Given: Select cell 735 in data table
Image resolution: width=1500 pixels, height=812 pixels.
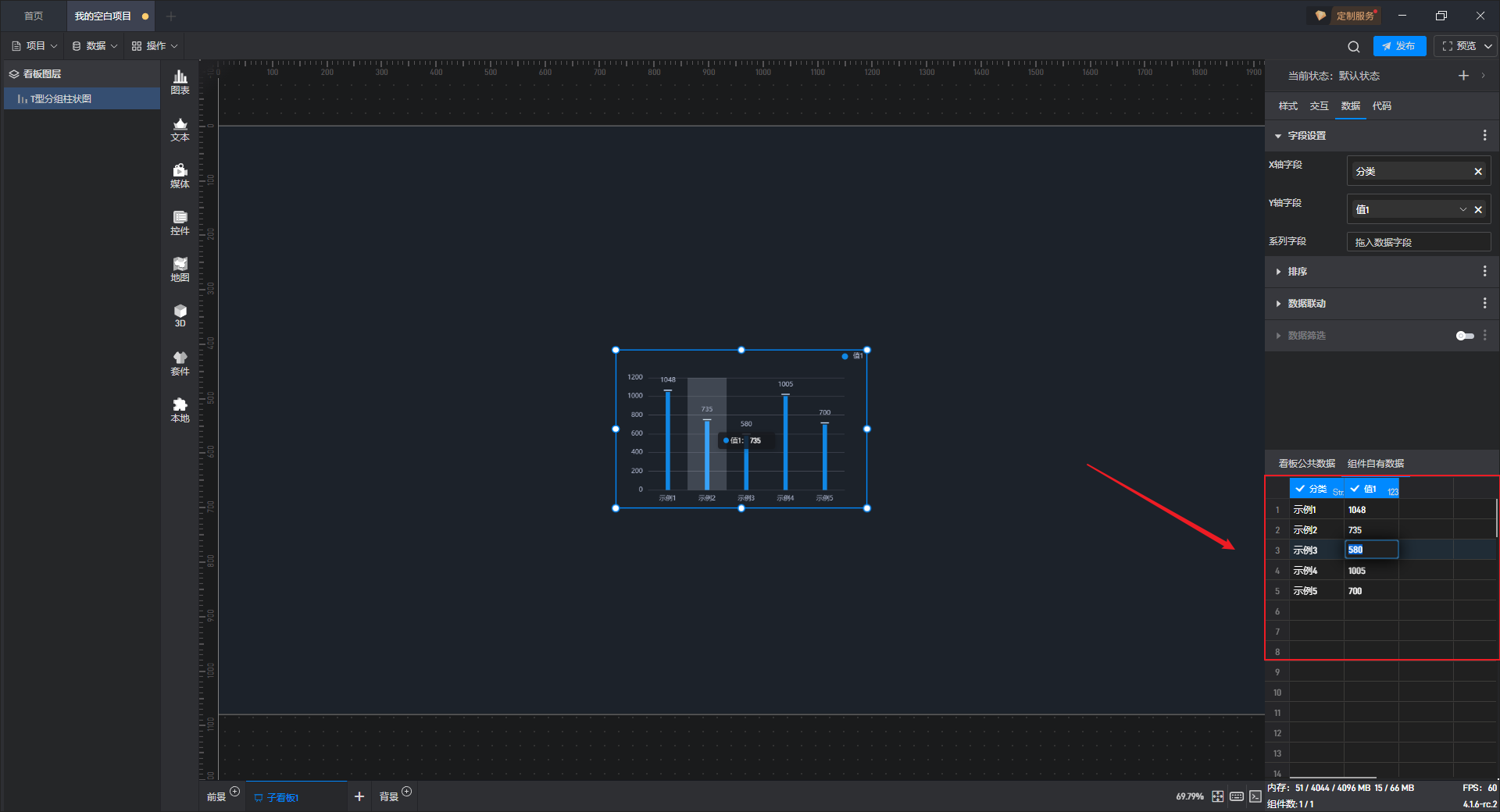Looking at the screenshot, I should [x=1371, y=529].
